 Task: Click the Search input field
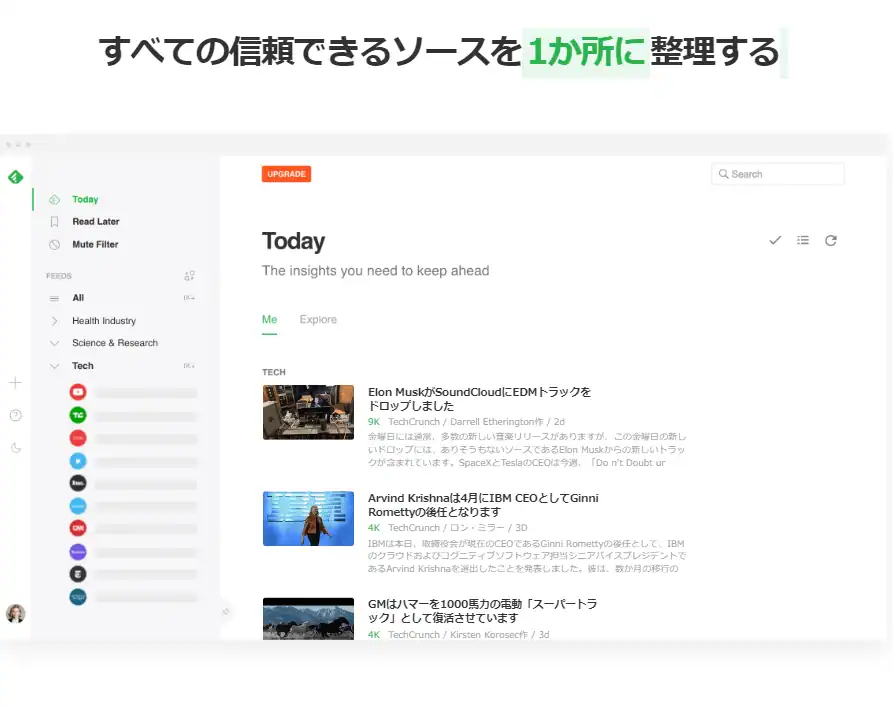coord(778,174)
